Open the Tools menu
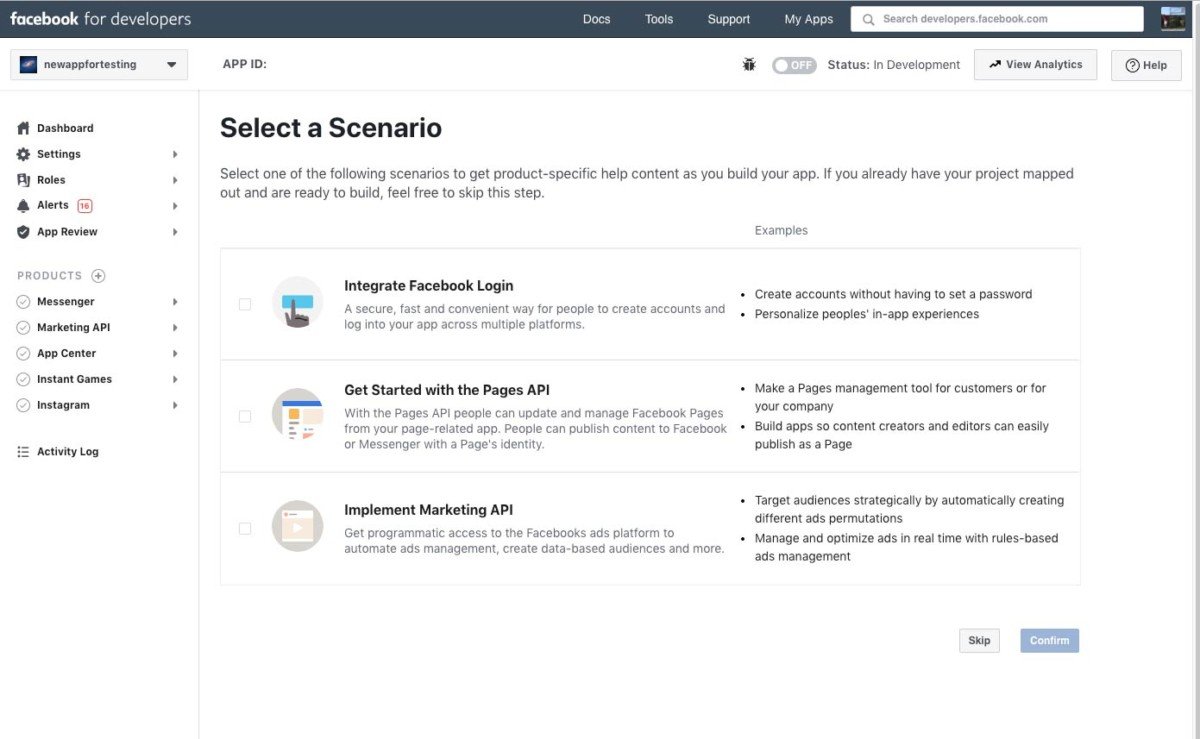The height and width of the screenshot is (739, 1200). click(659, 19)
